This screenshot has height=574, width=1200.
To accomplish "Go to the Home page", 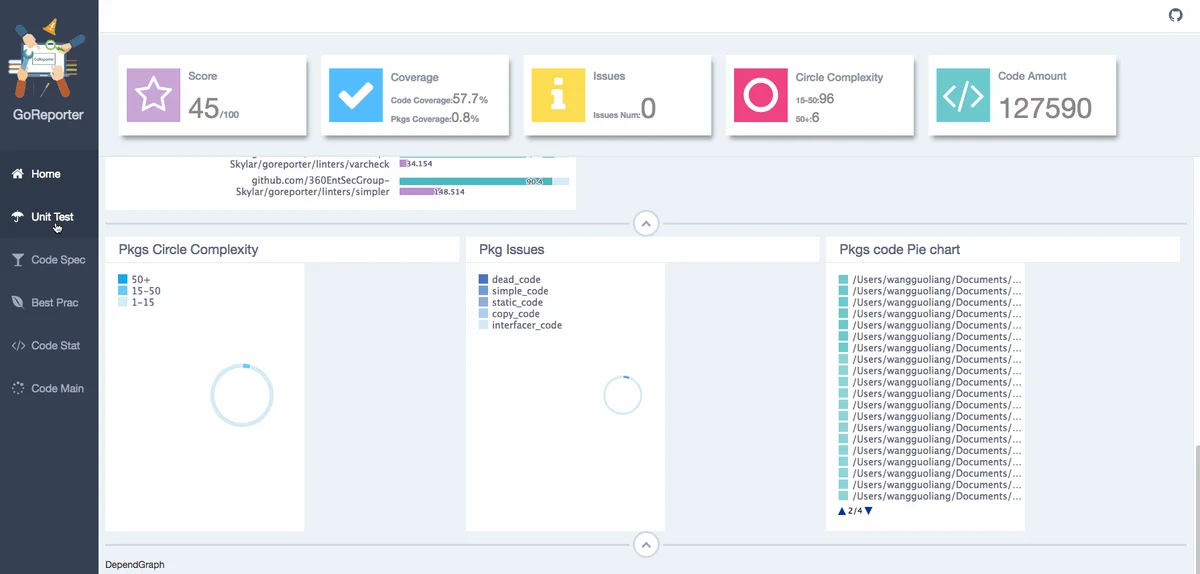I will click(49, 174).
